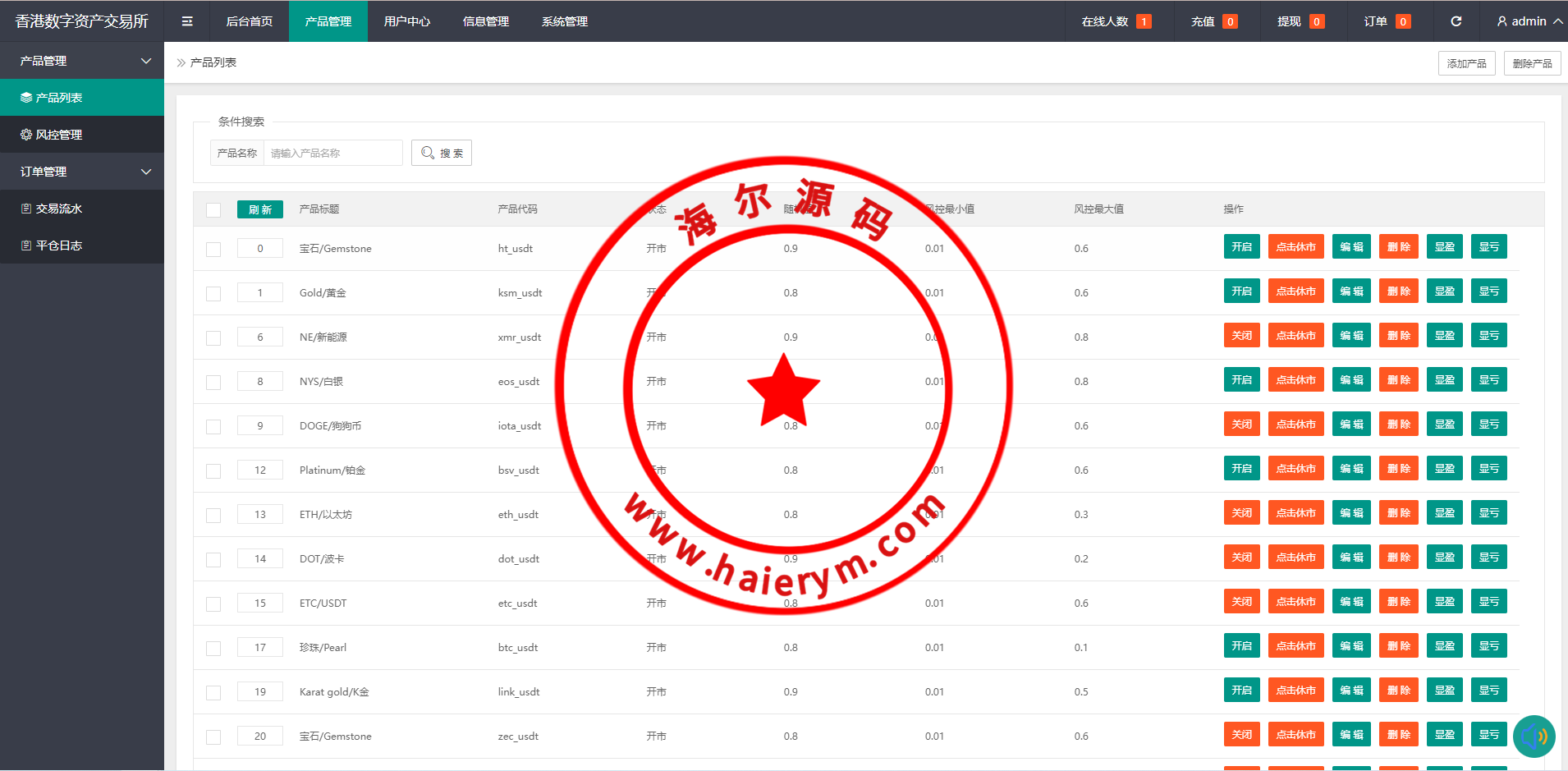Image resolution: width=1568 pixels, height=771 pixels.
Task: Go to 系统管理 in top navigation
Action: tap(564, 21)
